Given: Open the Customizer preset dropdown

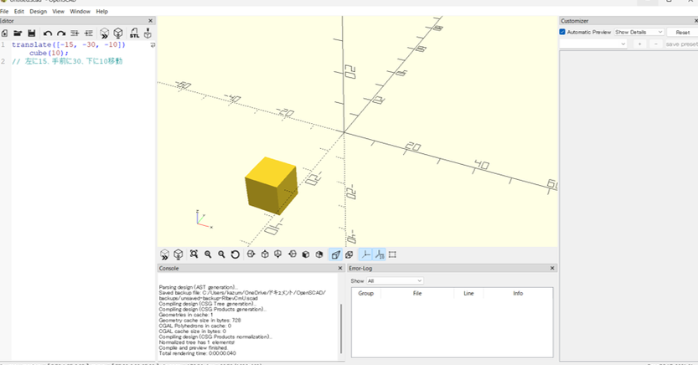Looking at the screenshot, I should pos(593,44).
